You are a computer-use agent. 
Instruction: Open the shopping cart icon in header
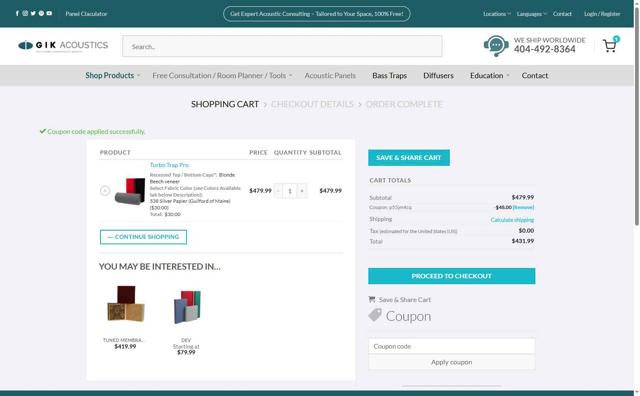[x=610, y=45]
